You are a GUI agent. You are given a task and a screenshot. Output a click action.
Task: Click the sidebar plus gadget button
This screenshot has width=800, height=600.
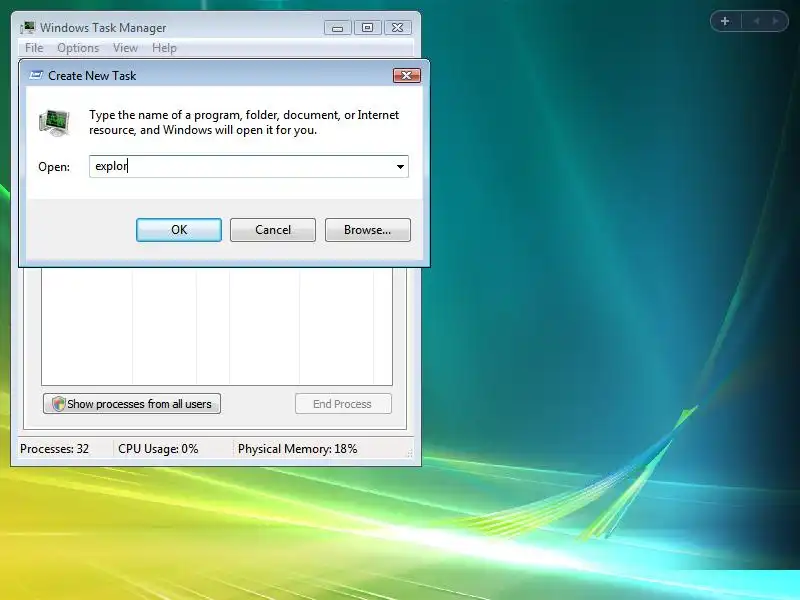725,21
